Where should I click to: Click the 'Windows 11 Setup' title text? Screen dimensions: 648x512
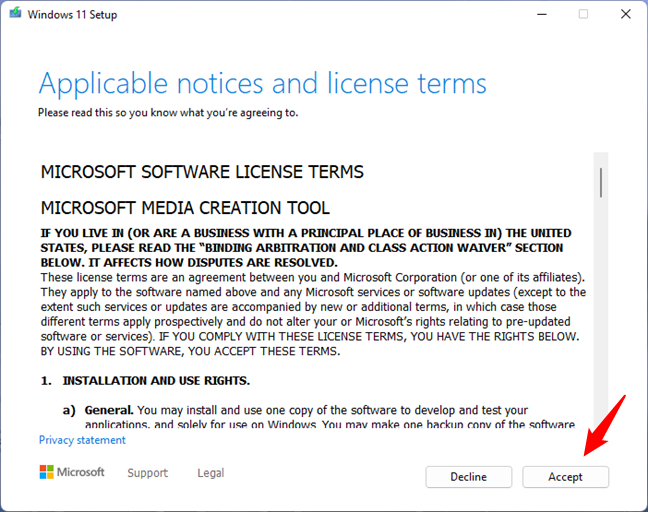pos(72,14)
